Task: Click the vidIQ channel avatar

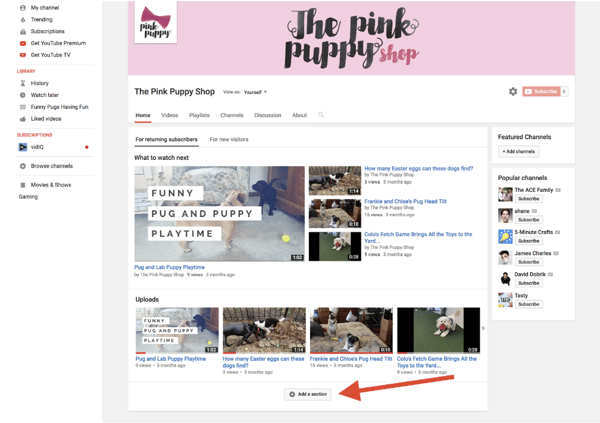Action: [x=23, y=147]
